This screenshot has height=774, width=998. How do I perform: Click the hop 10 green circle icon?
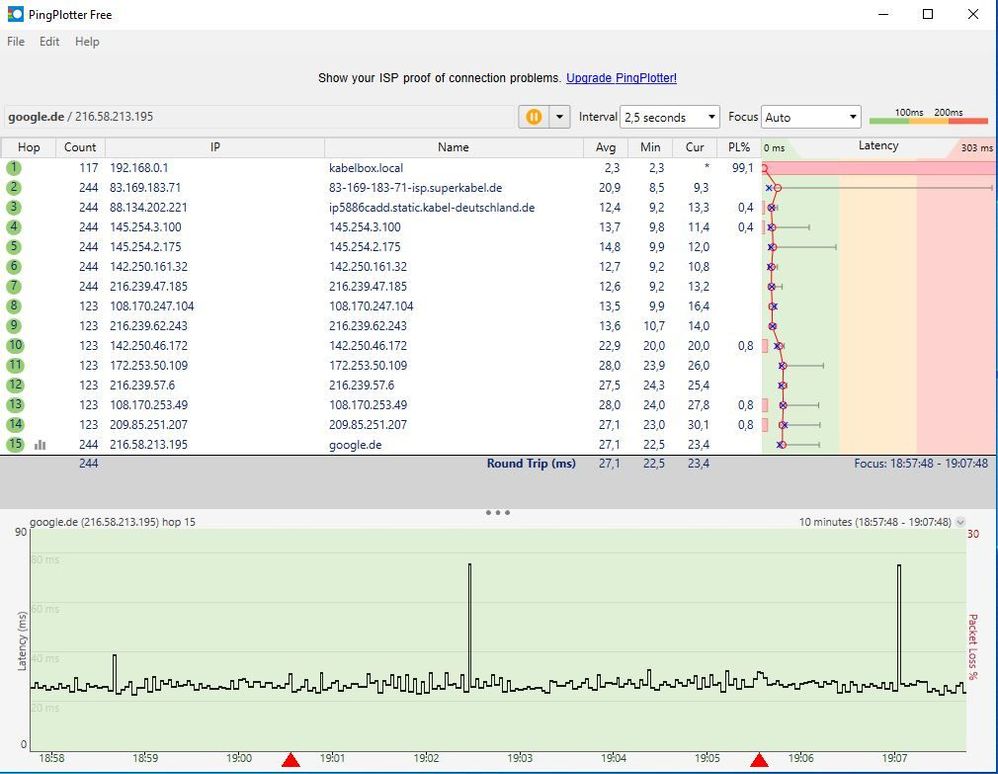point(14,346)
